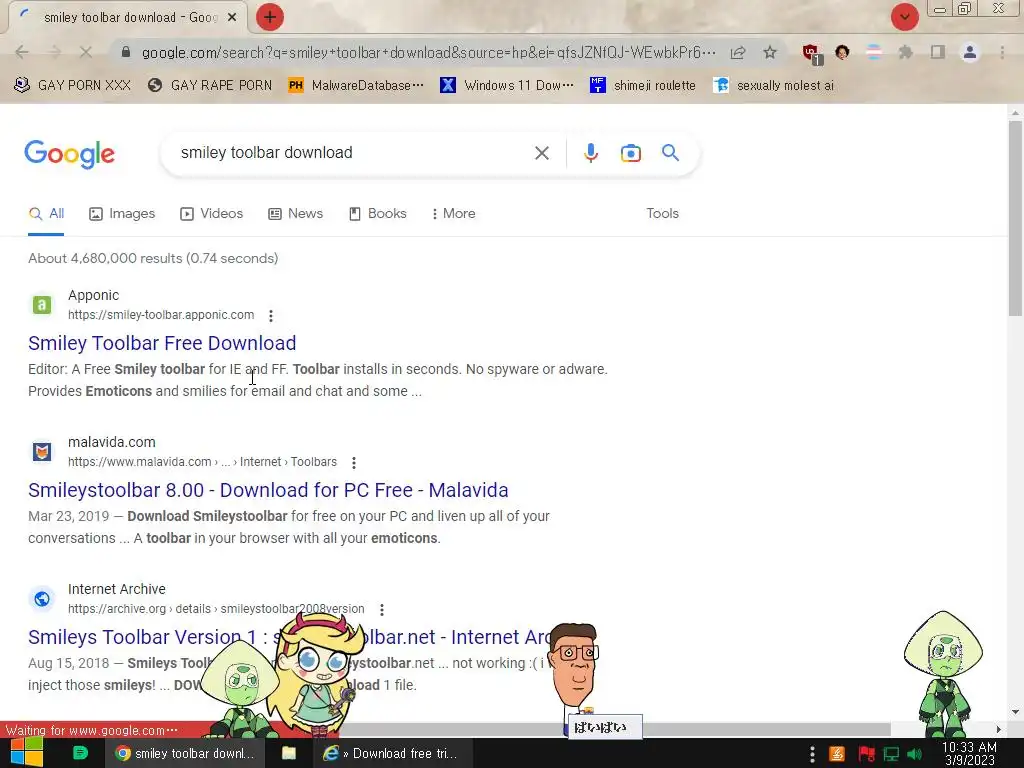
Task: Click the scrollbar down arrow
Action: [1015, 712]
